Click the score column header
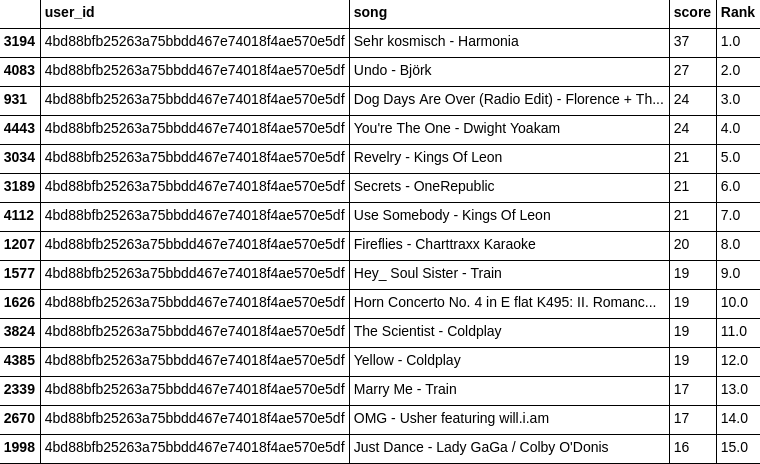This screenshot has width=760, height=464. pos(692,13)
